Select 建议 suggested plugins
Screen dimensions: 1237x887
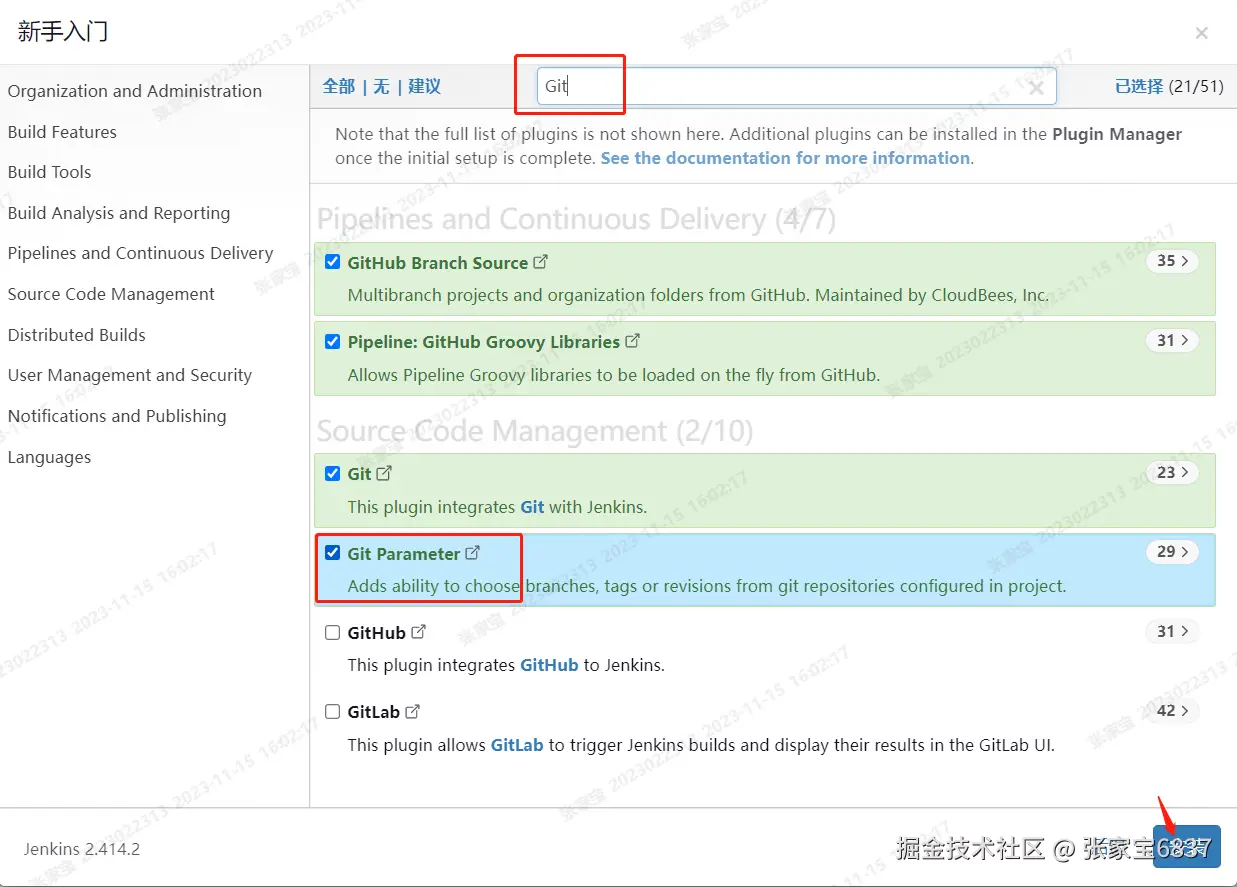(x=424, y=86)
